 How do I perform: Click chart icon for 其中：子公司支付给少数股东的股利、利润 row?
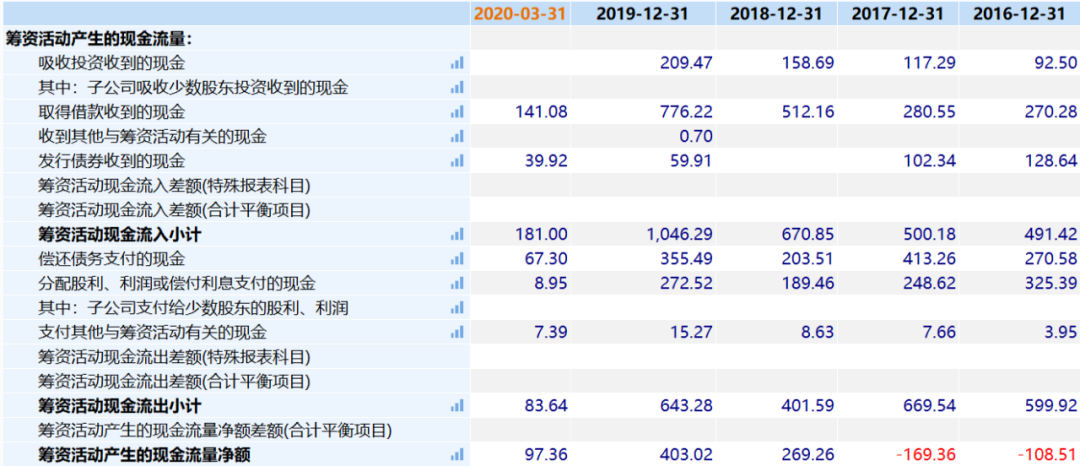(x=457, y=308)
